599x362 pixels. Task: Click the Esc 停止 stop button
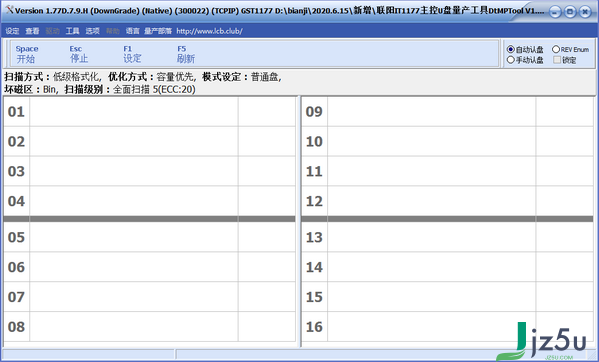79,54
